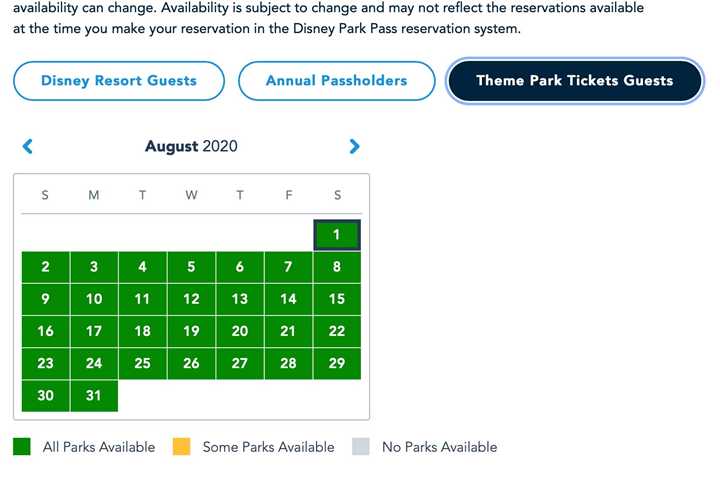720x480 pixels.
Task: Click the August 2020 month heading
Action: 191,147
